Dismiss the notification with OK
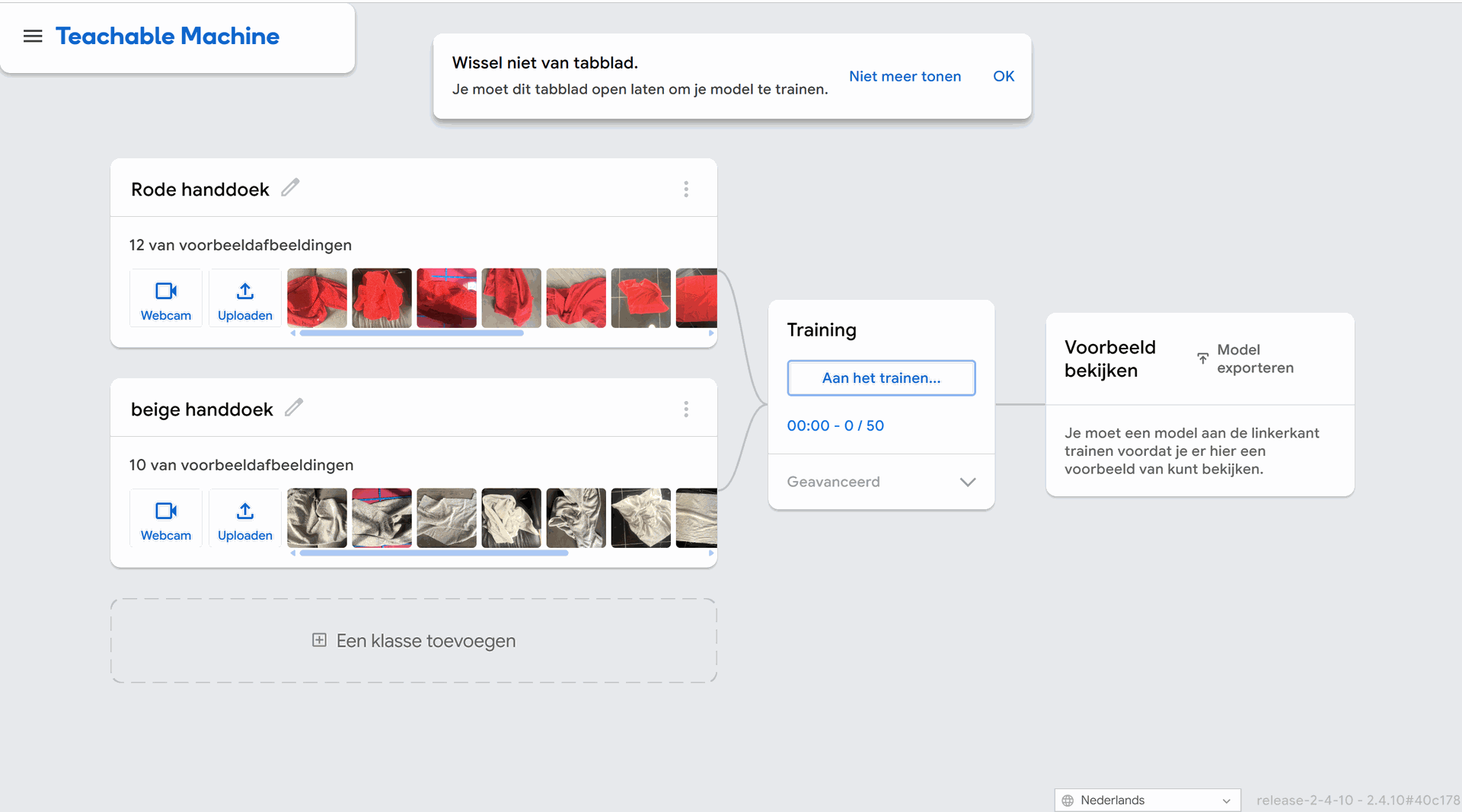This screenshot has height=812, width=1462. 1004,76
